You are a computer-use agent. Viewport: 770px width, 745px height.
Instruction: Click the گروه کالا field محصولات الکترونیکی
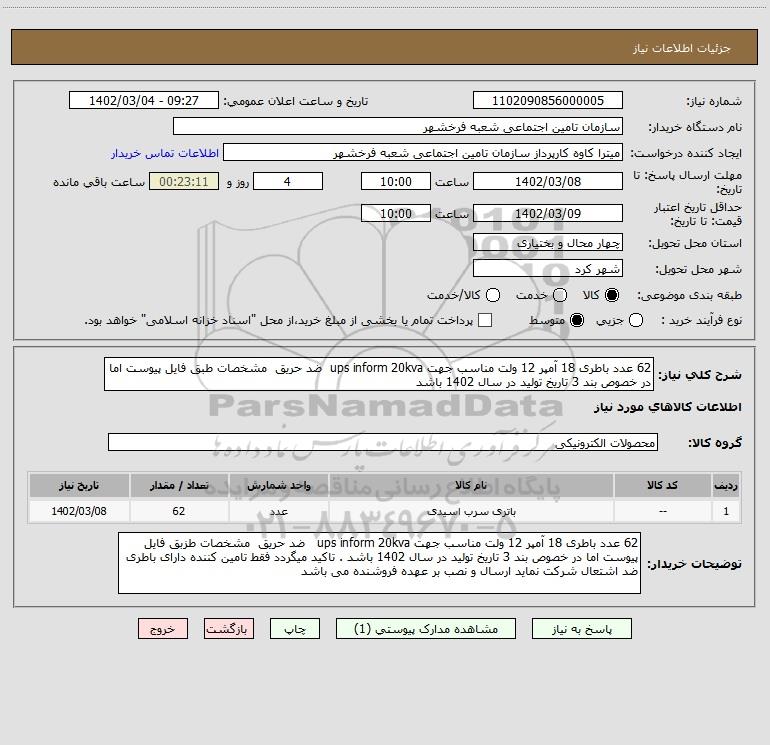383,442
